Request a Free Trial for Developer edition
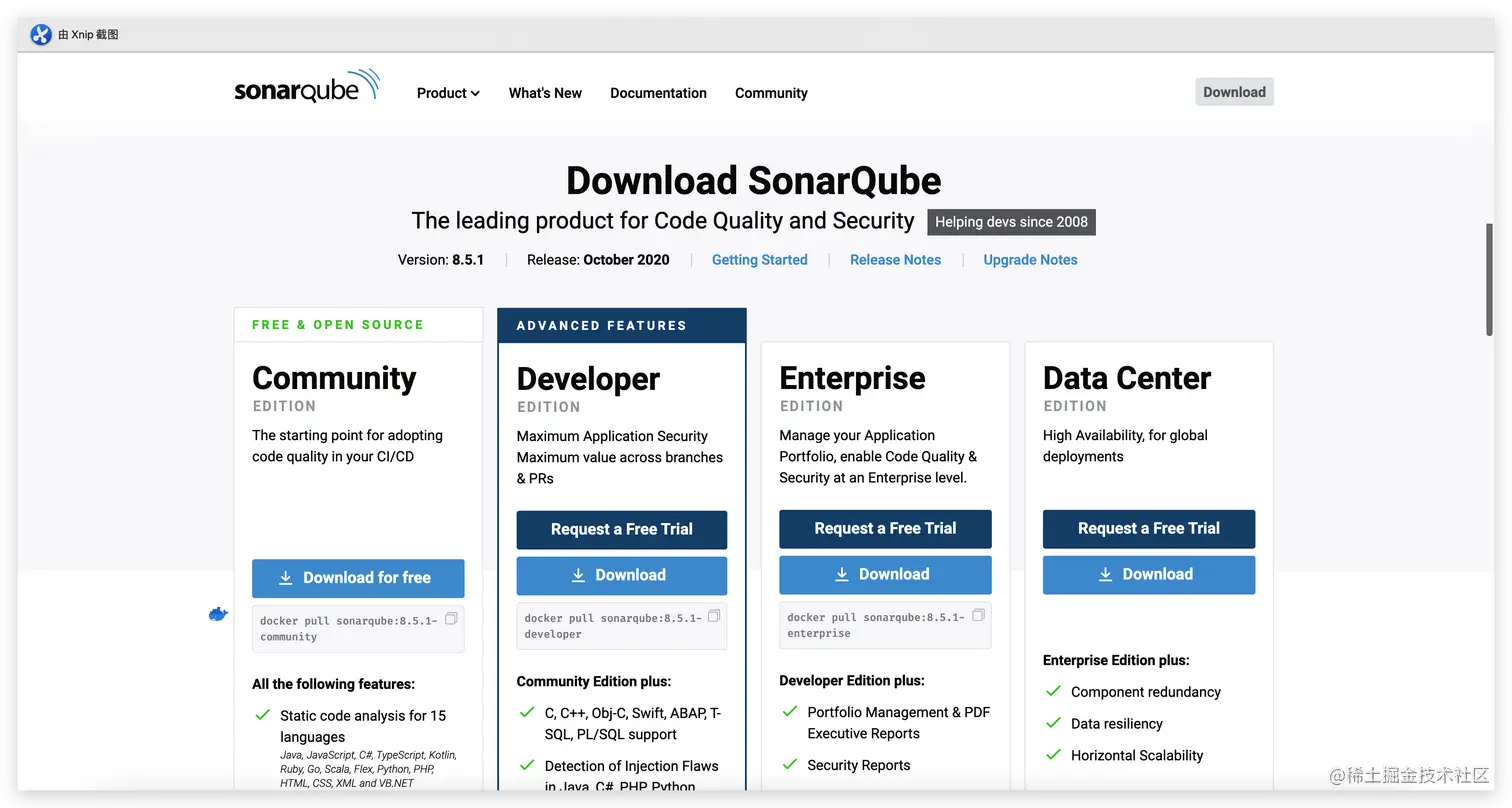Screen dimensions: 1512x808 point(622,530)
